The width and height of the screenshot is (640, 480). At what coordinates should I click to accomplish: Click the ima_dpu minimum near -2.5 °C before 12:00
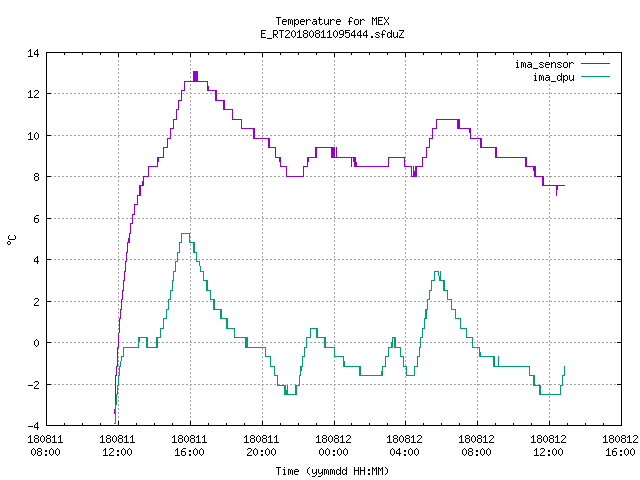coord(550,394)
